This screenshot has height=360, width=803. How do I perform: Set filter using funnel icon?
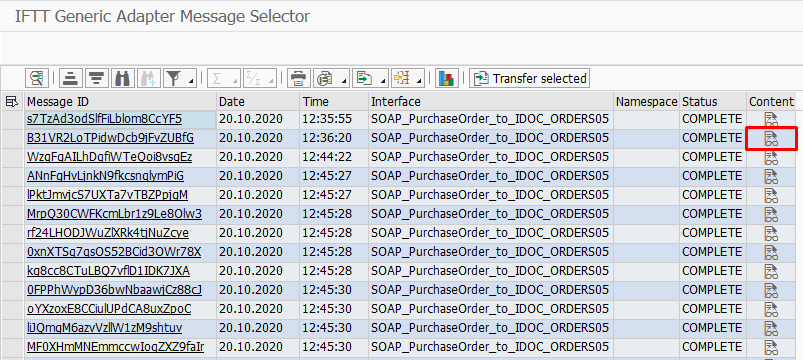175,78
